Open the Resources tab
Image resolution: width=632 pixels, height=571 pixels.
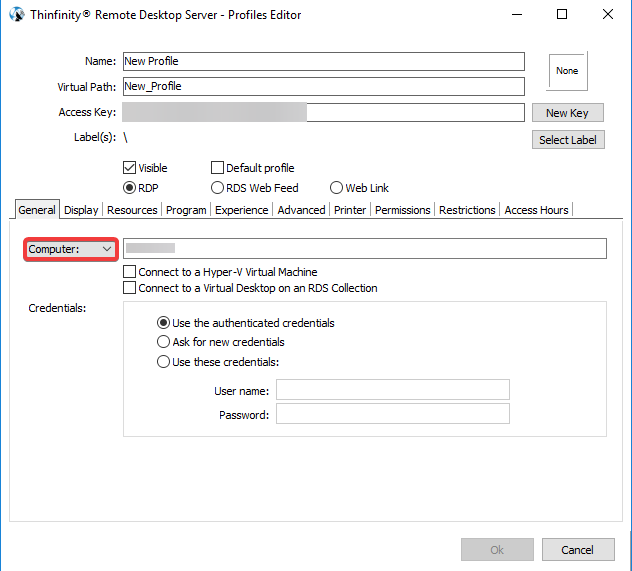(132, 210)
